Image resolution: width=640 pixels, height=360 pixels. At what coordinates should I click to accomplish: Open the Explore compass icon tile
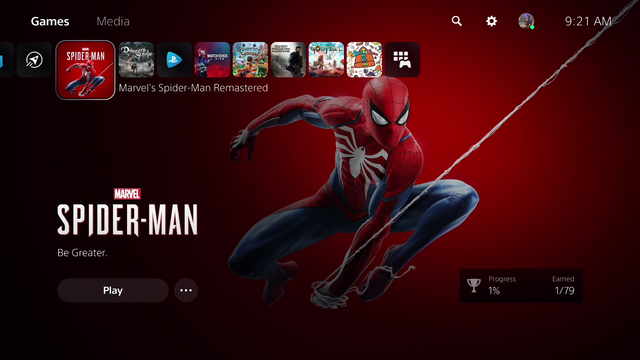click(x=34, y=60)
